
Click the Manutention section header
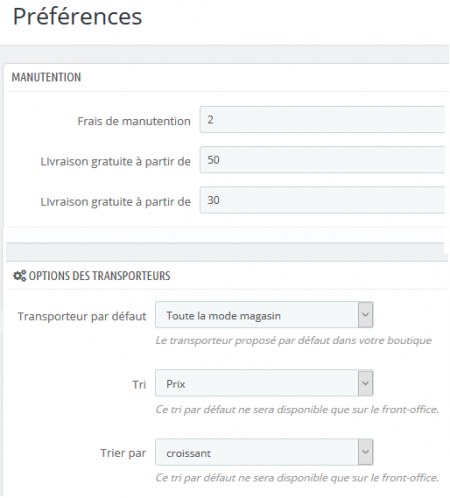46,77
